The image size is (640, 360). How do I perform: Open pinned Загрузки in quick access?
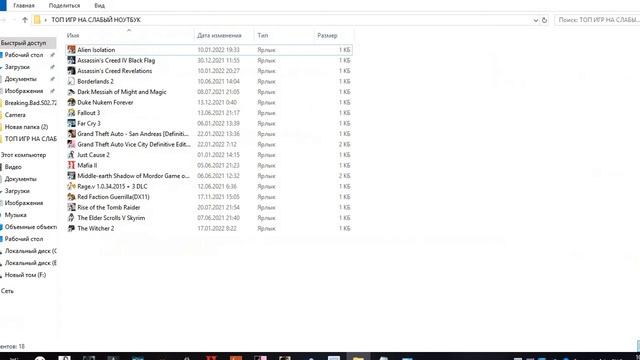[x=17, y=67]
